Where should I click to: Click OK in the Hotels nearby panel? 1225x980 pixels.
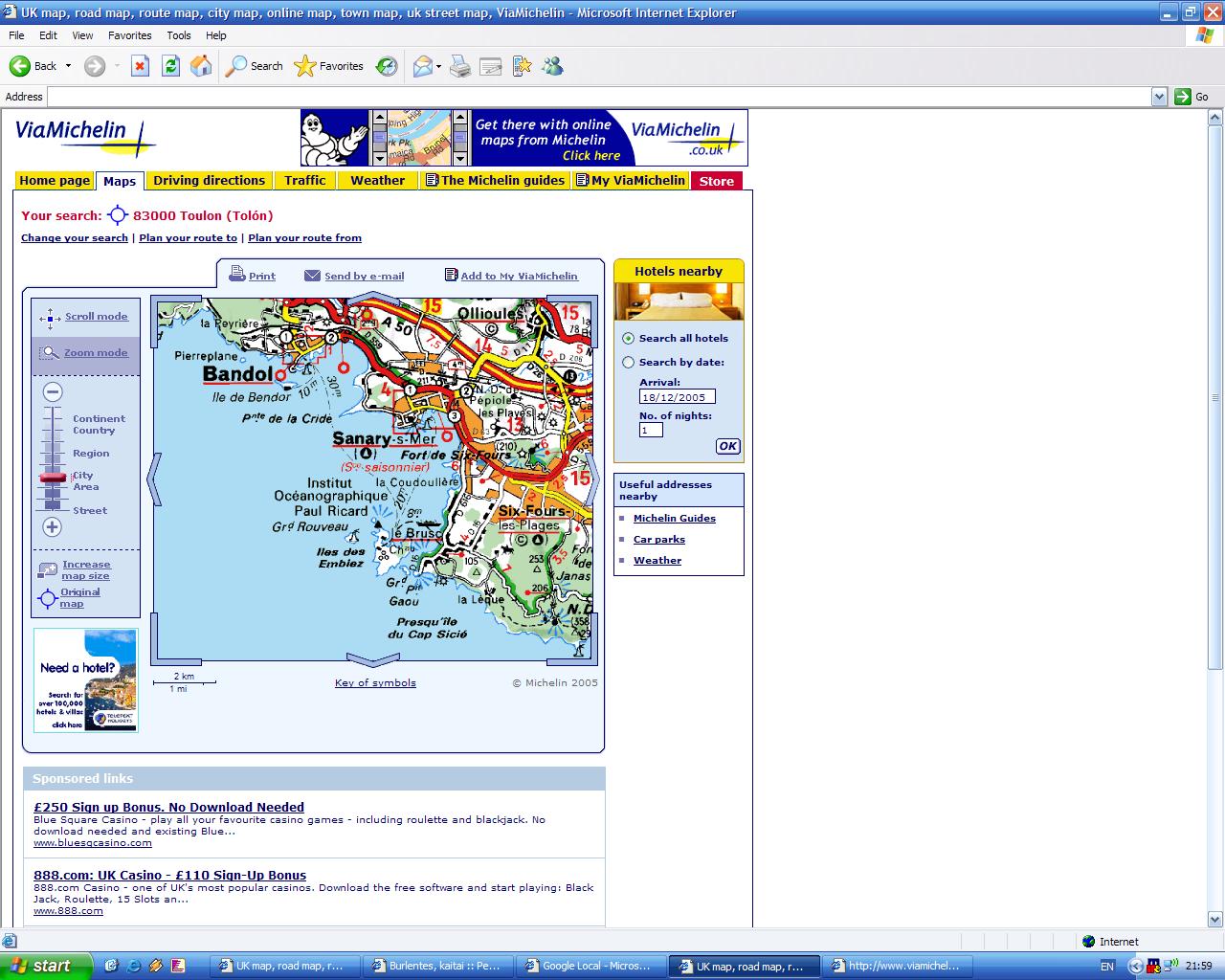pos(727,446)
